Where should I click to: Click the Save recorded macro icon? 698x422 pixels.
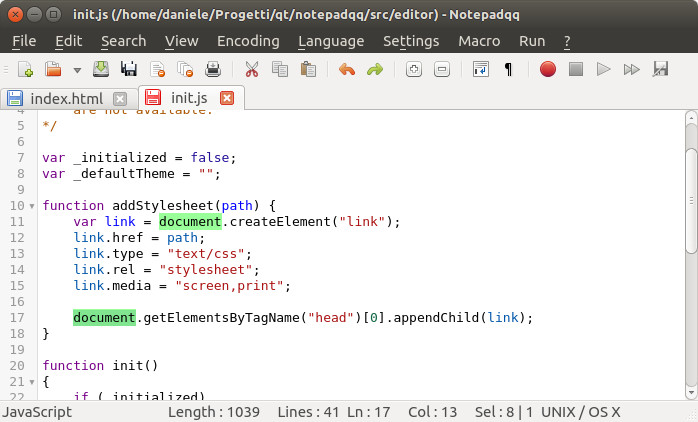(660, 69)
